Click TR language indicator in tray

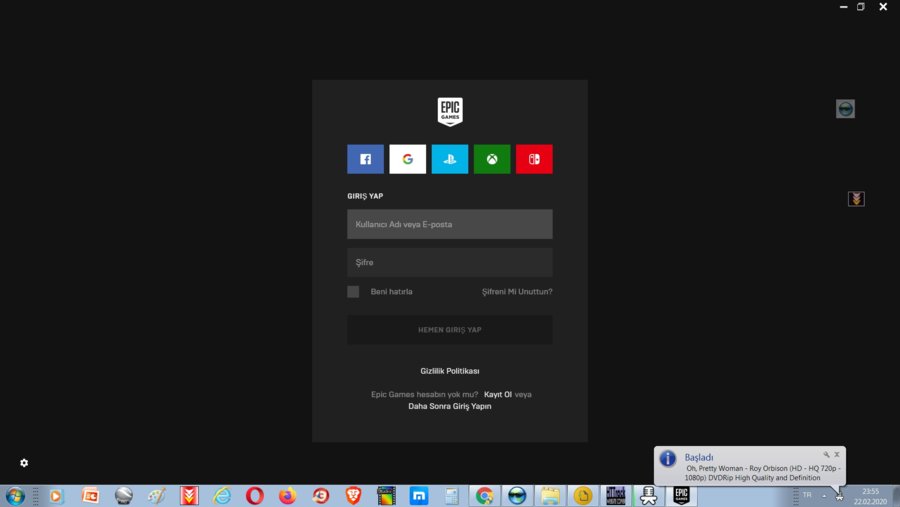tap(807, 495)
